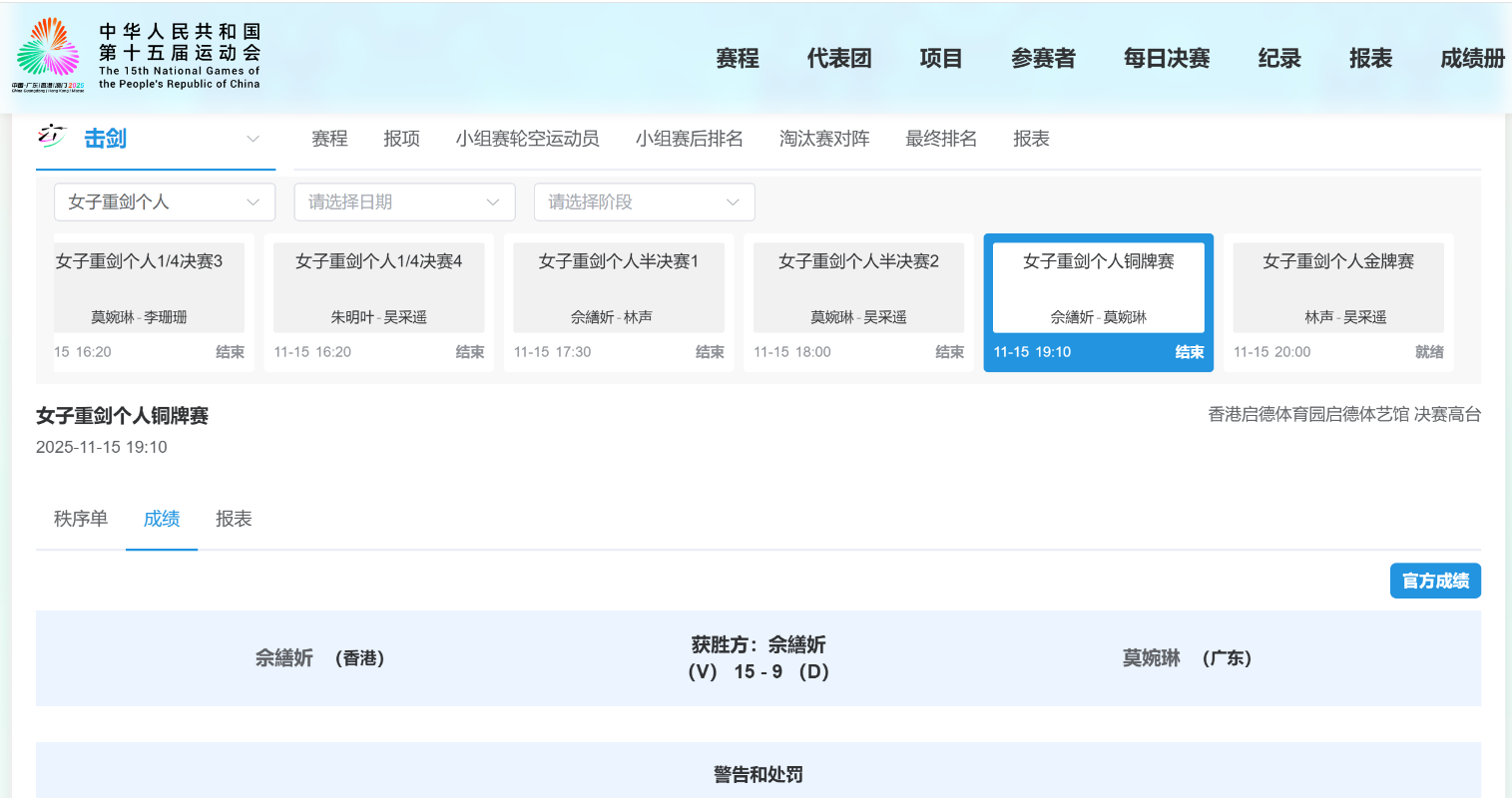Select the 秩序单 tab
Viewport: 1512px width, 798px height.
coord(81,519)
